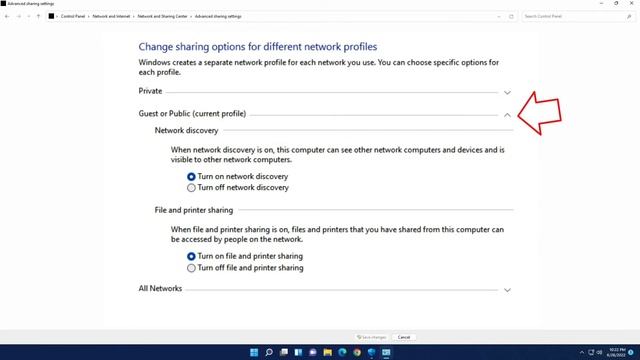Open taskbar Search
This screenshot has width=640, height=360.
point(269,352)
